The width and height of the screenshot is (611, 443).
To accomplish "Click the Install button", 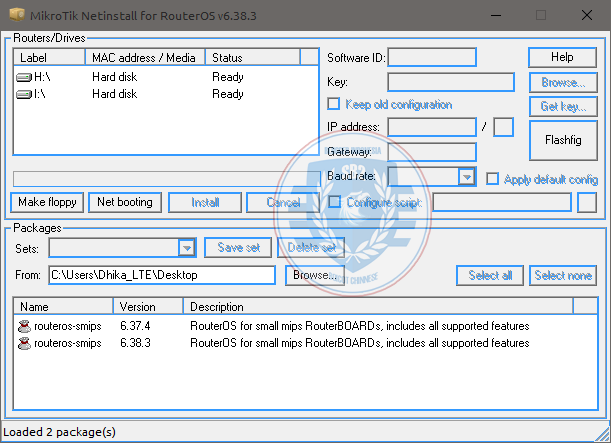I will tap(205, 202).
